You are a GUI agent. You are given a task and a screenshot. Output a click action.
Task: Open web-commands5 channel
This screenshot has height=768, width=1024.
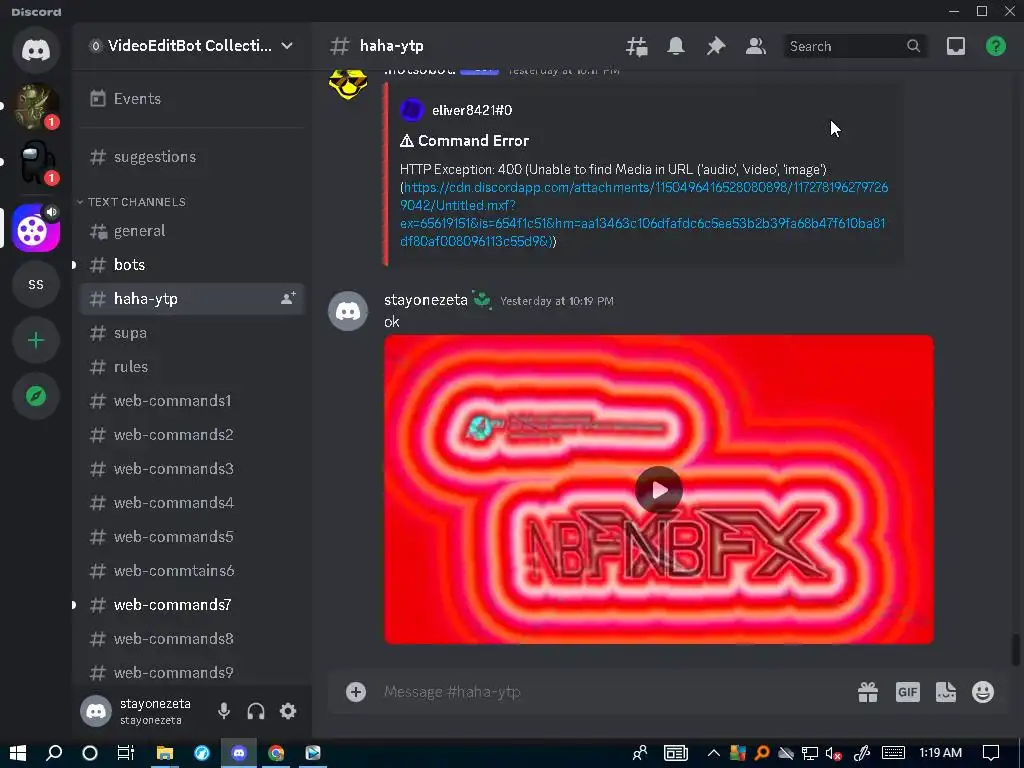pos(192,536)
